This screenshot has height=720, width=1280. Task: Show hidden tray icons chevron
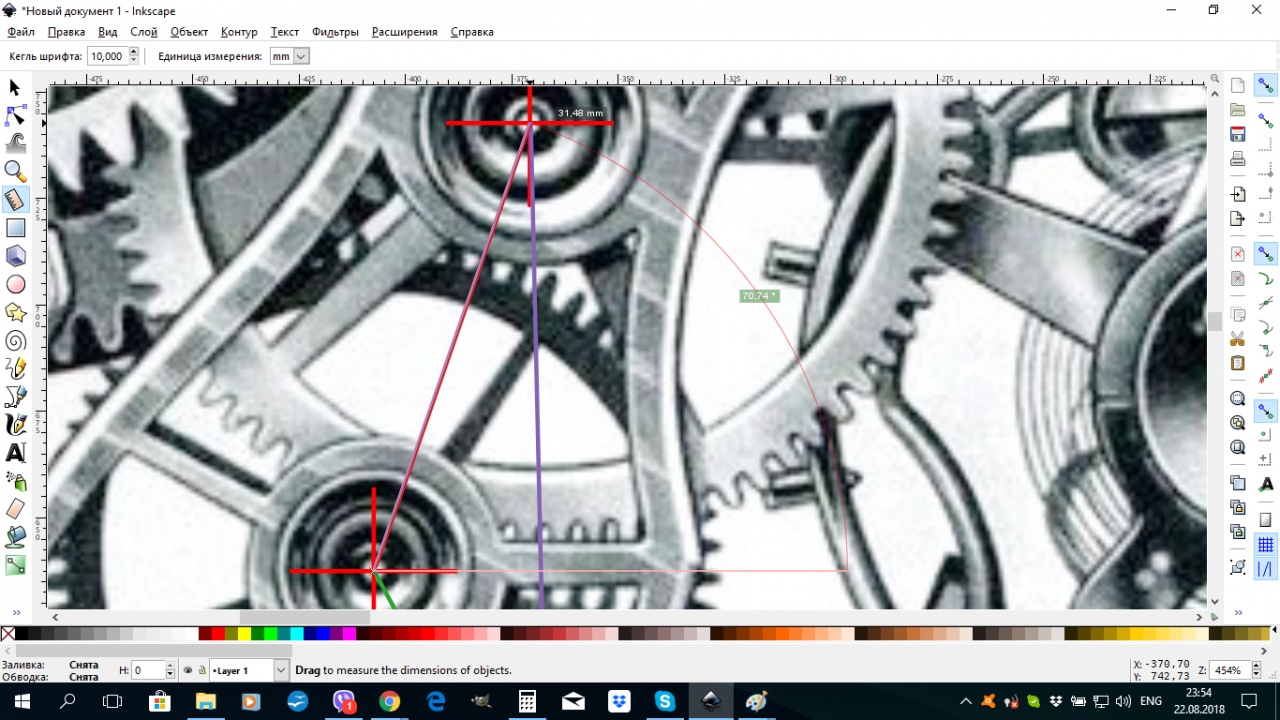click(x=965, y=701)
